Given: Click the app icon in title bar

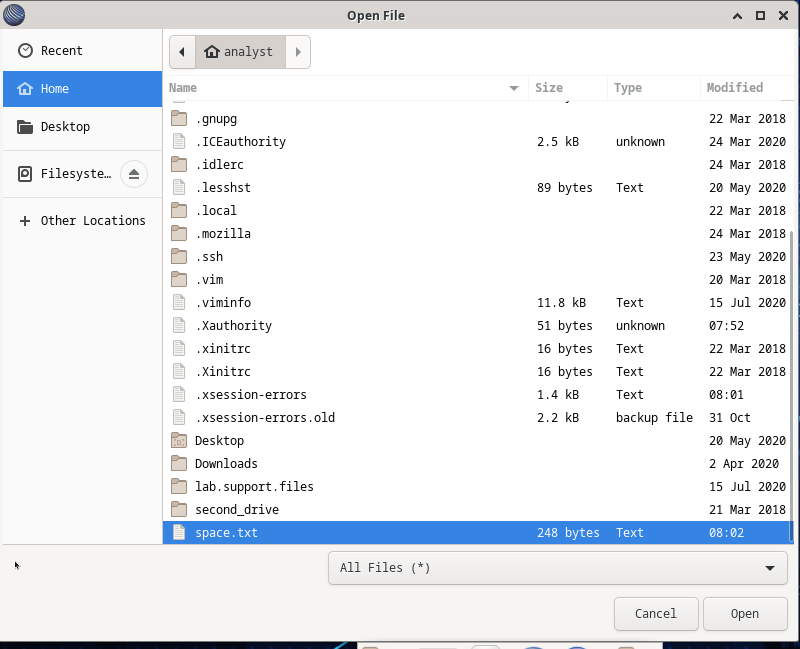Looking at the screenshot, I should click(x=14, y=15).
